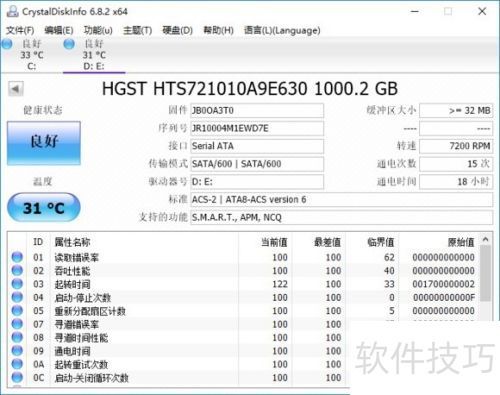
Task: Click the status icon for attribute 05
Action: pos(17,310)
